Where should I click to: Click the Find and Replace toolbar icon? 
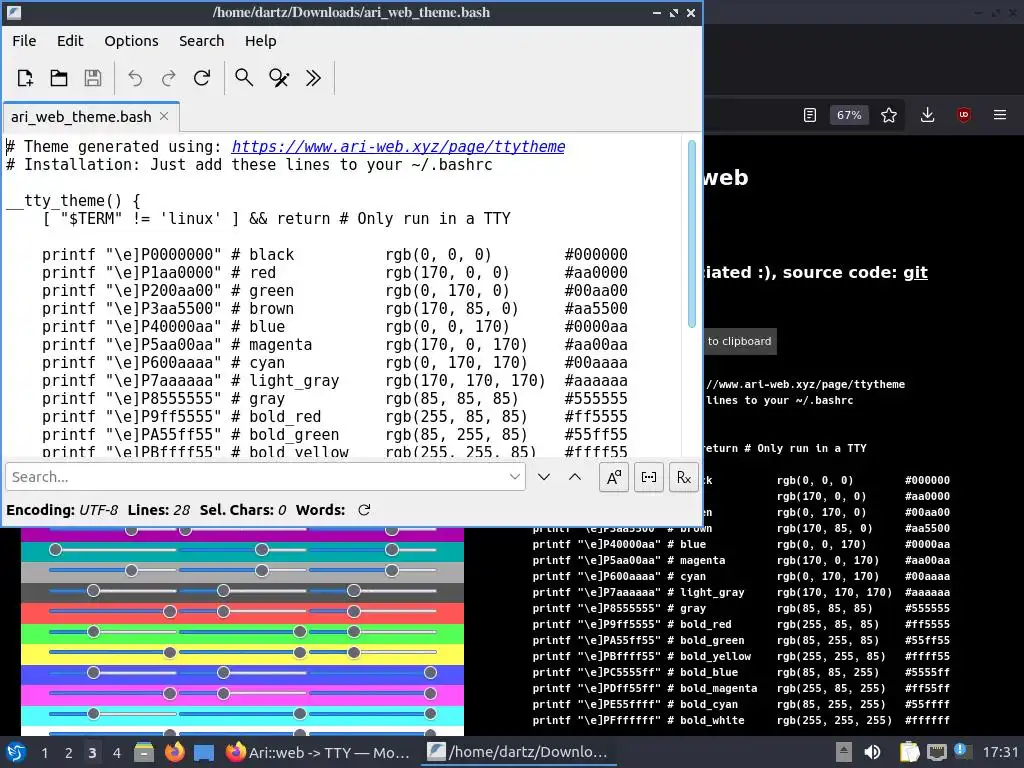[279, 78]
